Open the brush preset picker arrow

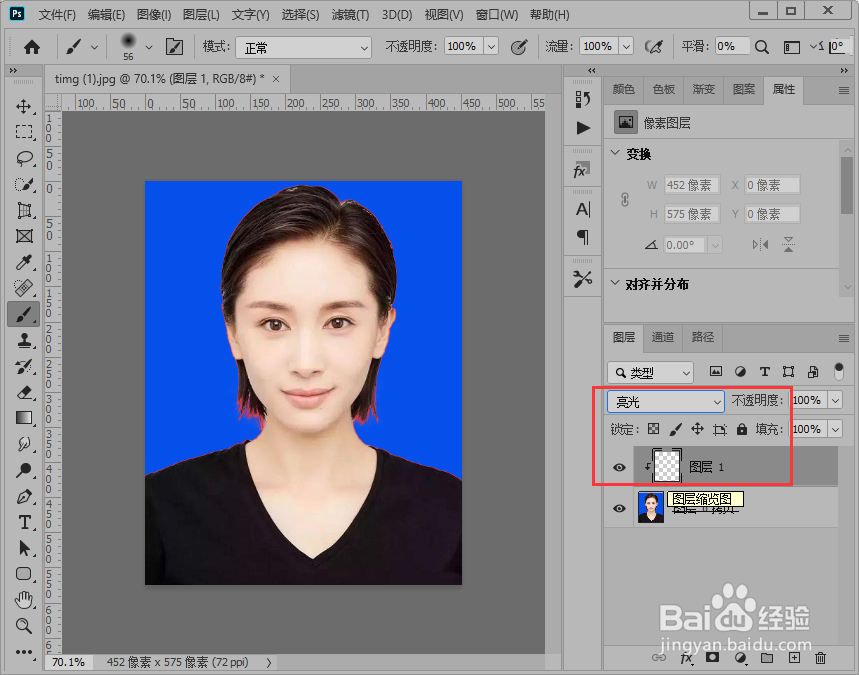pos(149,48)
